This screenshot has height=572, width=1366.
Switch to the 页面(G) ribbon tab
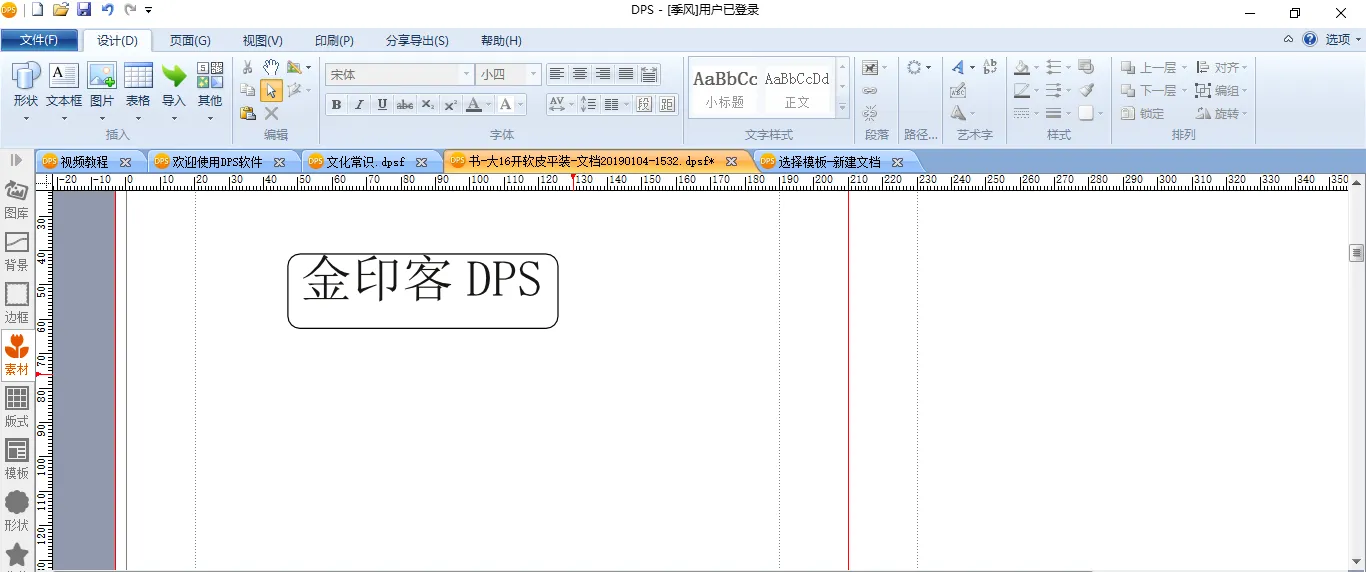(190, 41)
